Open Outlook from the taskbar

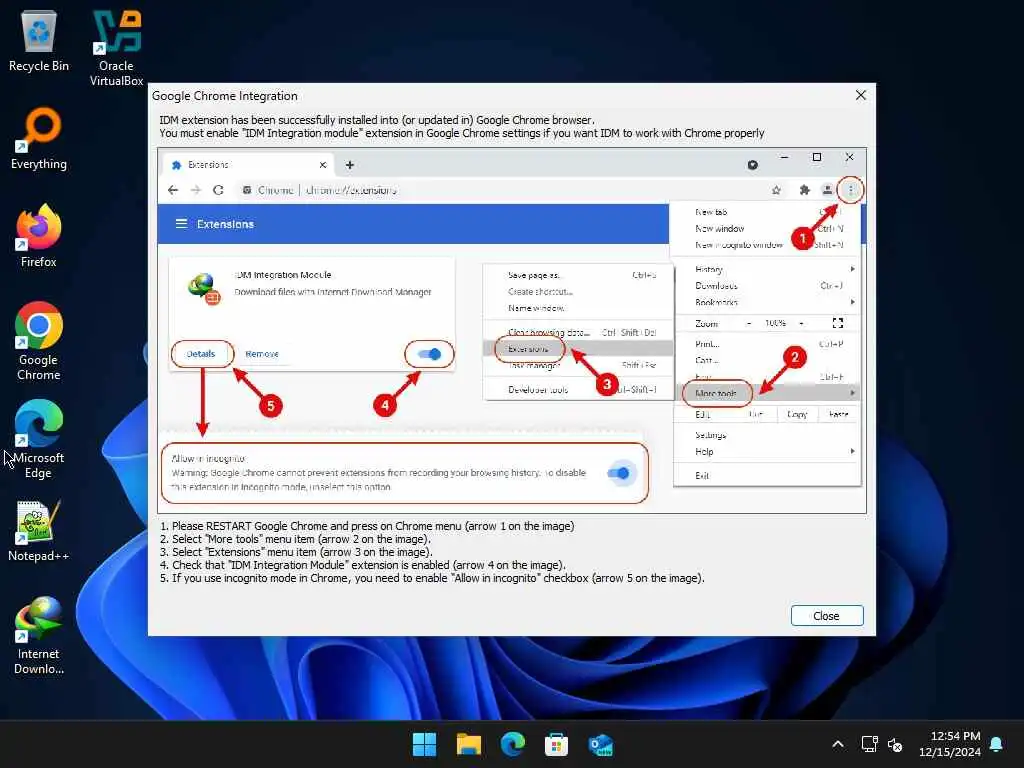(x=600, y=744)
